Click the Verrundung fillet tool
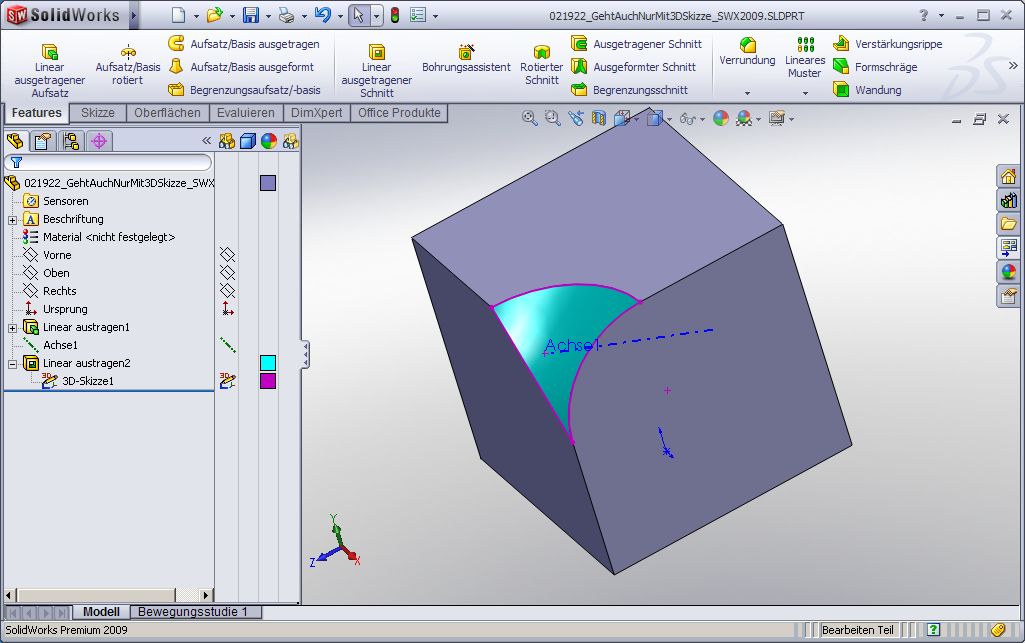This screenshot has height=643, width=1025. coord(747,52)
